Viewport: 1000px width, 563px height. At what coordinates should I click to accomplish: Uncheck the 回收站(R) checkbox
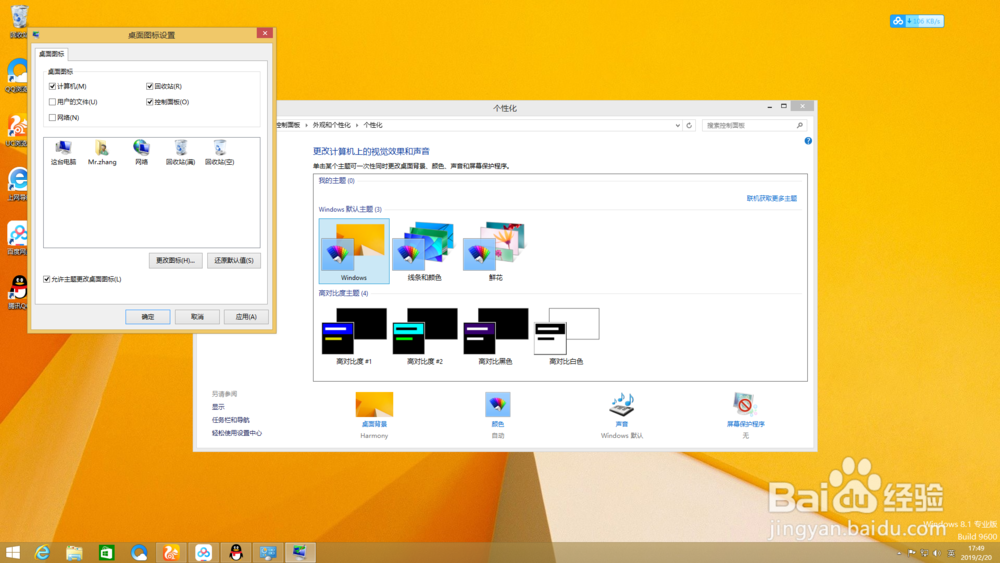coord(150,86)
